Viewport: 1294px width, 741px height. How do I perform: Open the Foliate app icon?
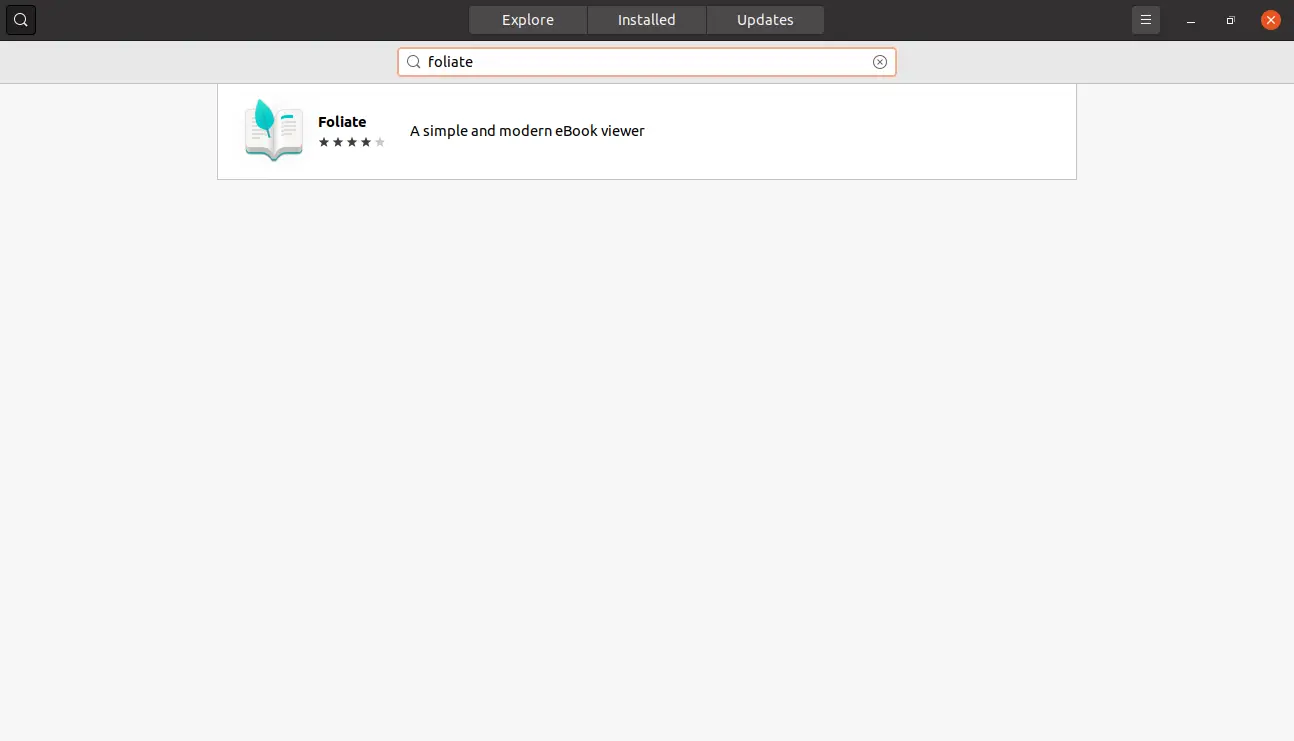pos(273,130)
